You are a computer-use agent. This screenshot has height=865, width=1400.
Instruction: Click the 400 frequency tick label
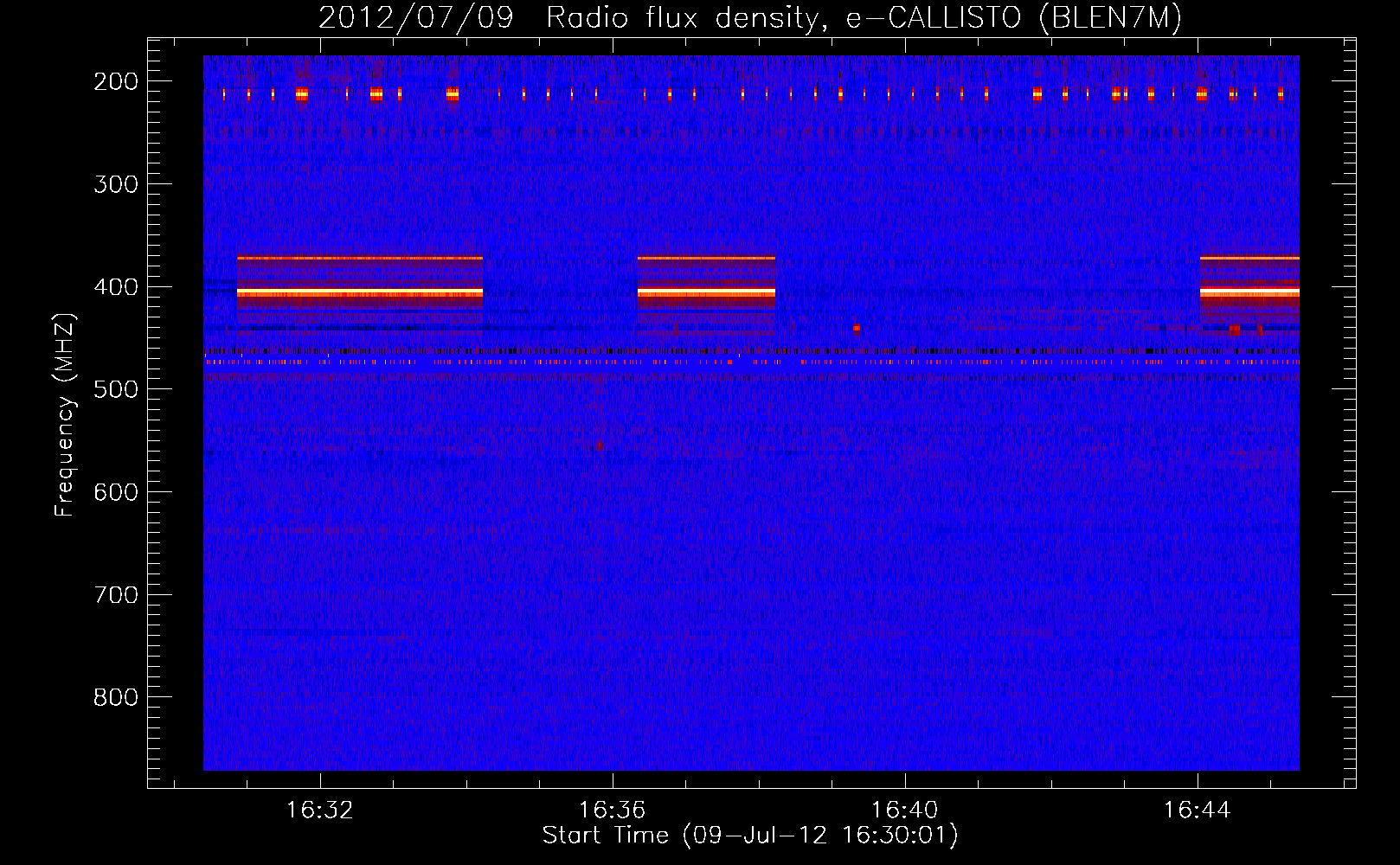pyautogui.click(x=115, y=287)
